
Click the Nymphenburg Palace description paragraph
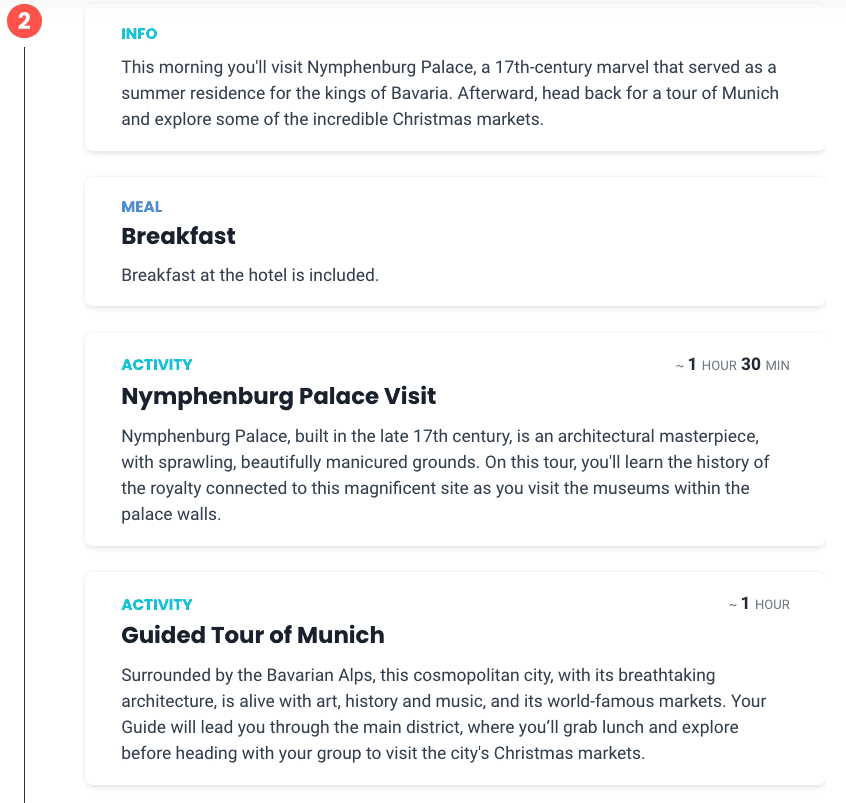(x=445, y=475)
